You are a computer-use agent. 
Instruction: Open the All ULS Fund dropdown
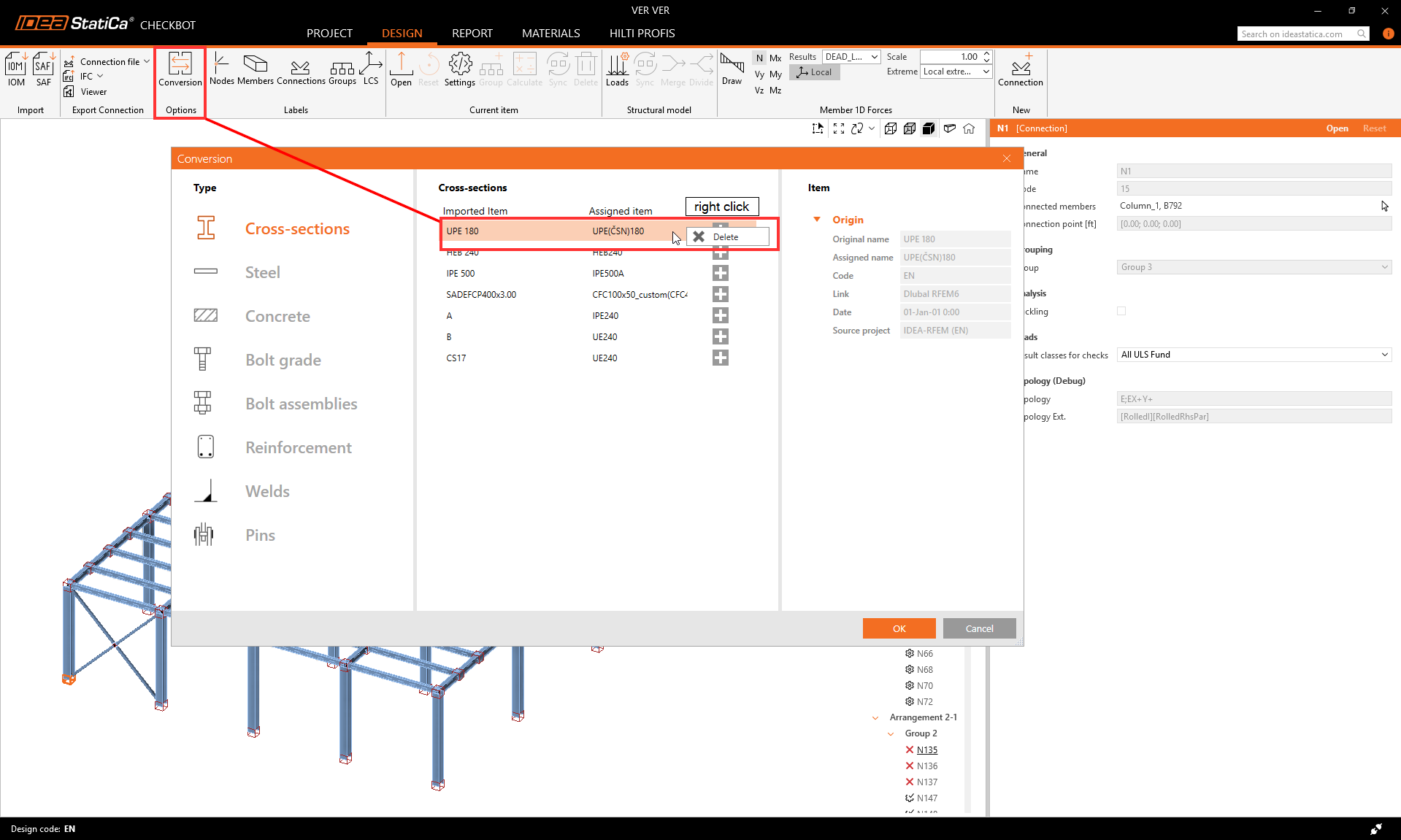1254,355
